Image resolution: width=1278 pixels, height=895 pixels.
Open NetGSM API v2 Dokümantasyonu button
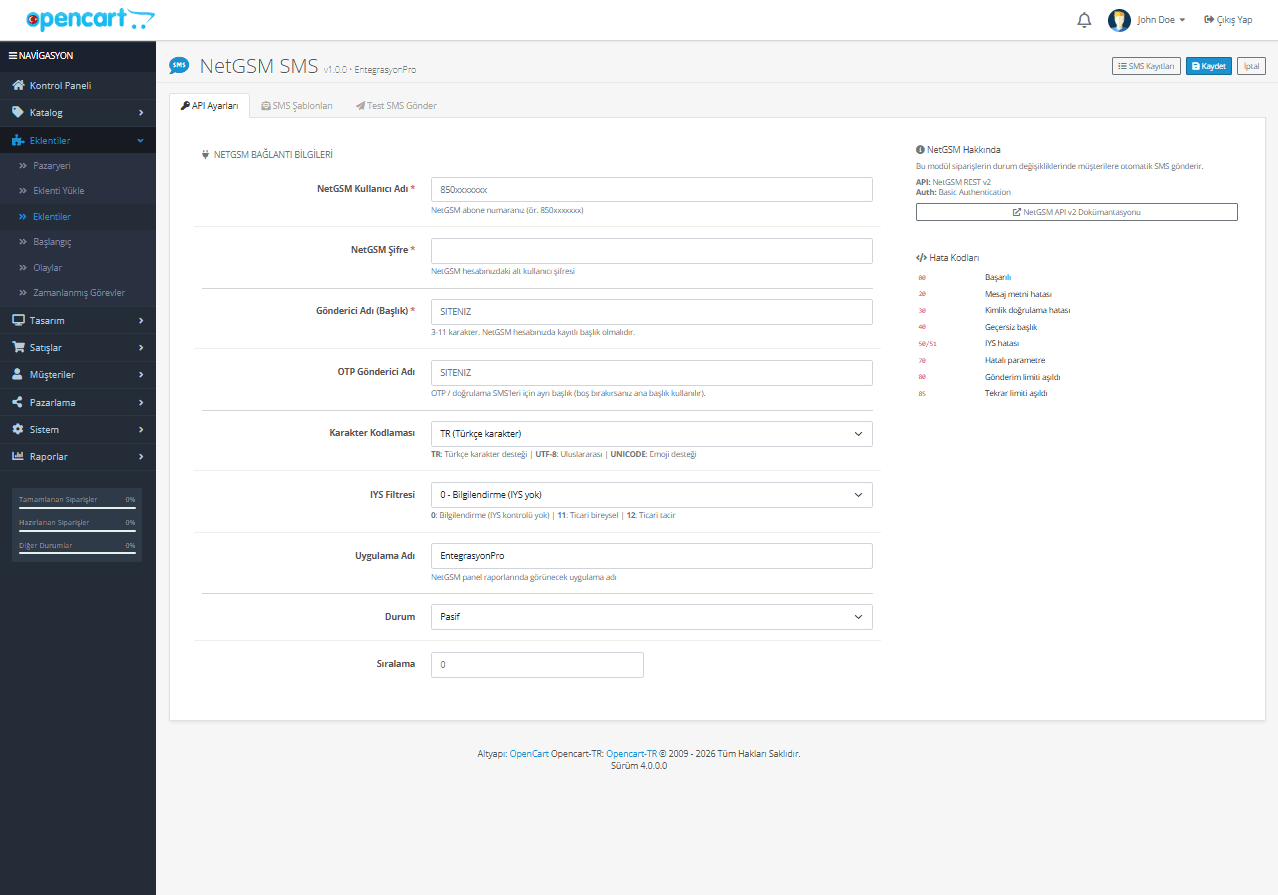click(1076, 212)
